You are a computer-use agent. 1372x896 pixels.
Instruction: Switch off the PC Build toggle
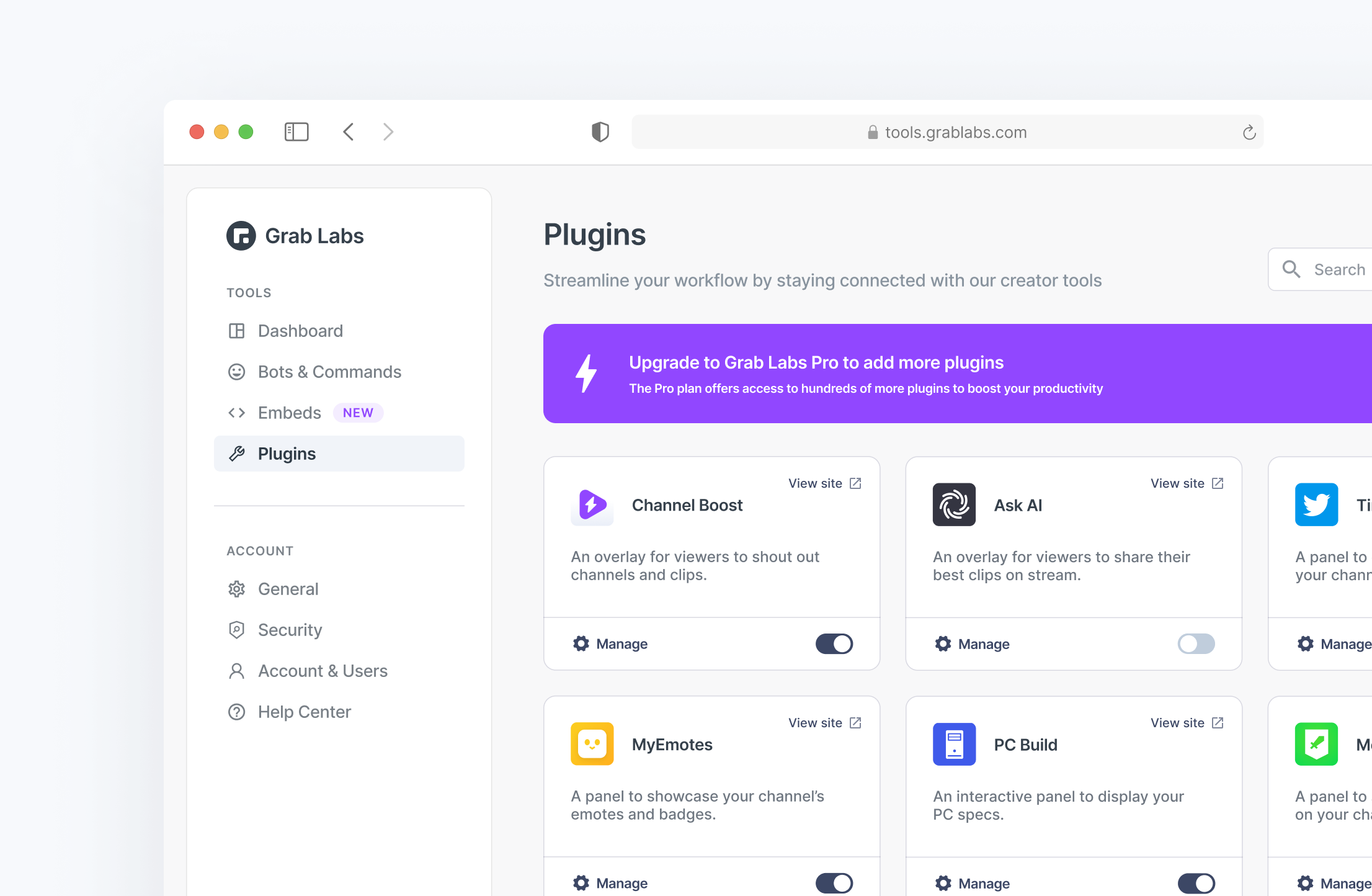(x=1196, y=882)
